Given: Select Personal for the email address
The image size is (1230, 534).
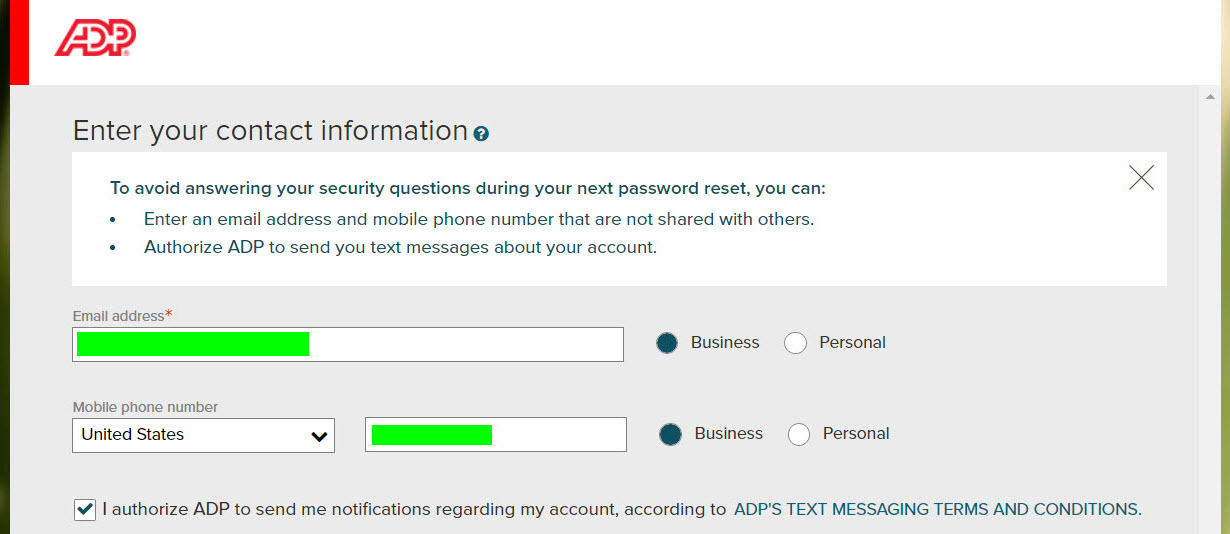Looking at the screenshot, I should 795,343.
